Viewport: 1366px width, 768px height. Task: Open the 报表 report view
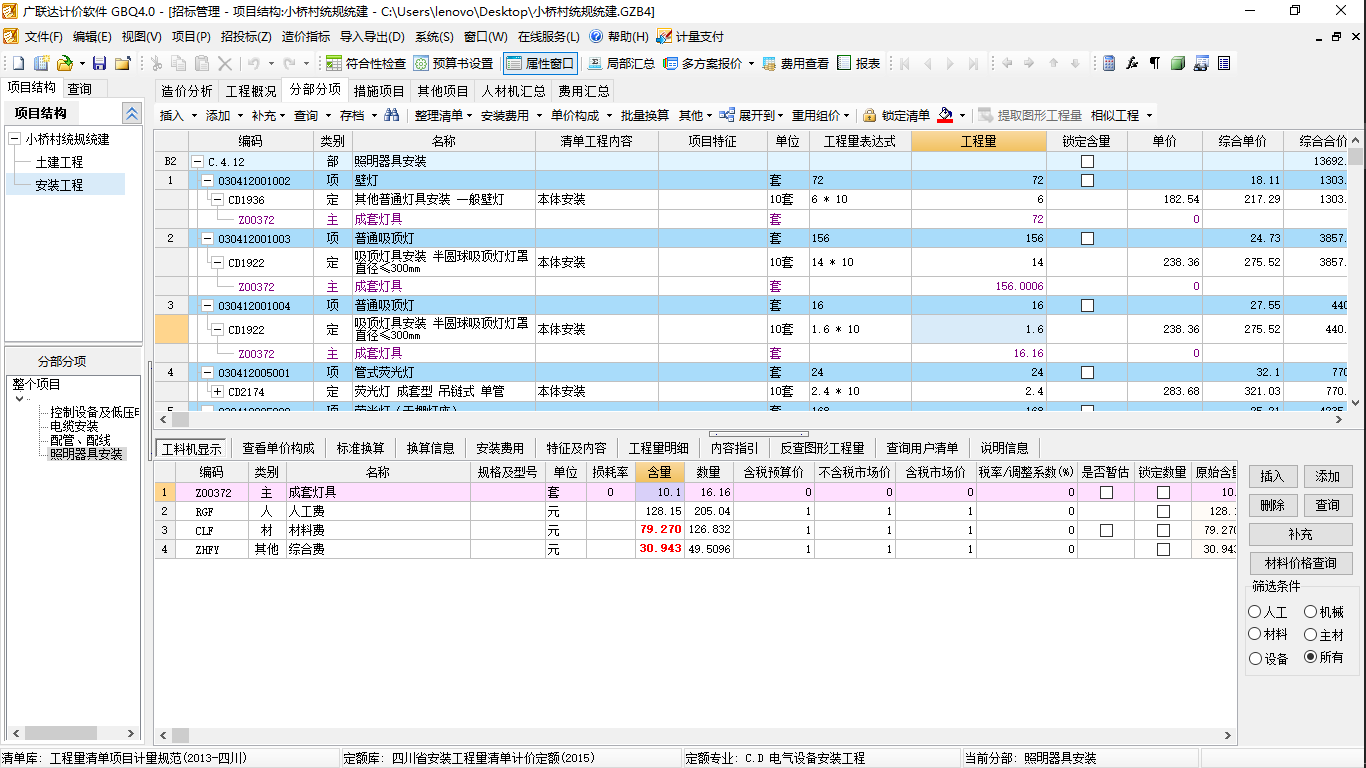click(859, 63)
